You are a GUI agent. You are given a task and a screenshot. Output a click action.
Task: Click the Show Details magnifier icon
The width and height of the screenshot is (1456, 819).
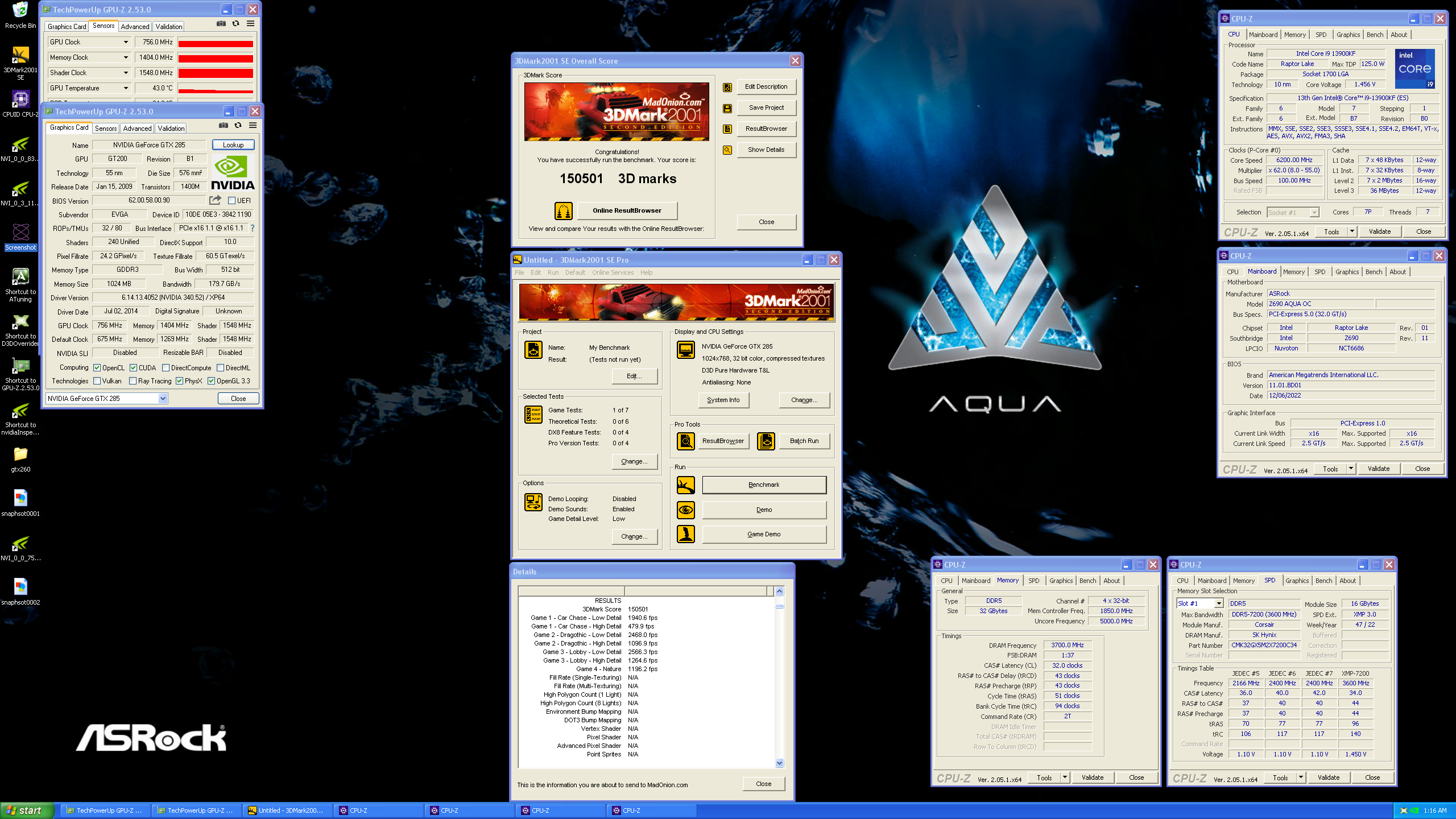click(727, 150)
